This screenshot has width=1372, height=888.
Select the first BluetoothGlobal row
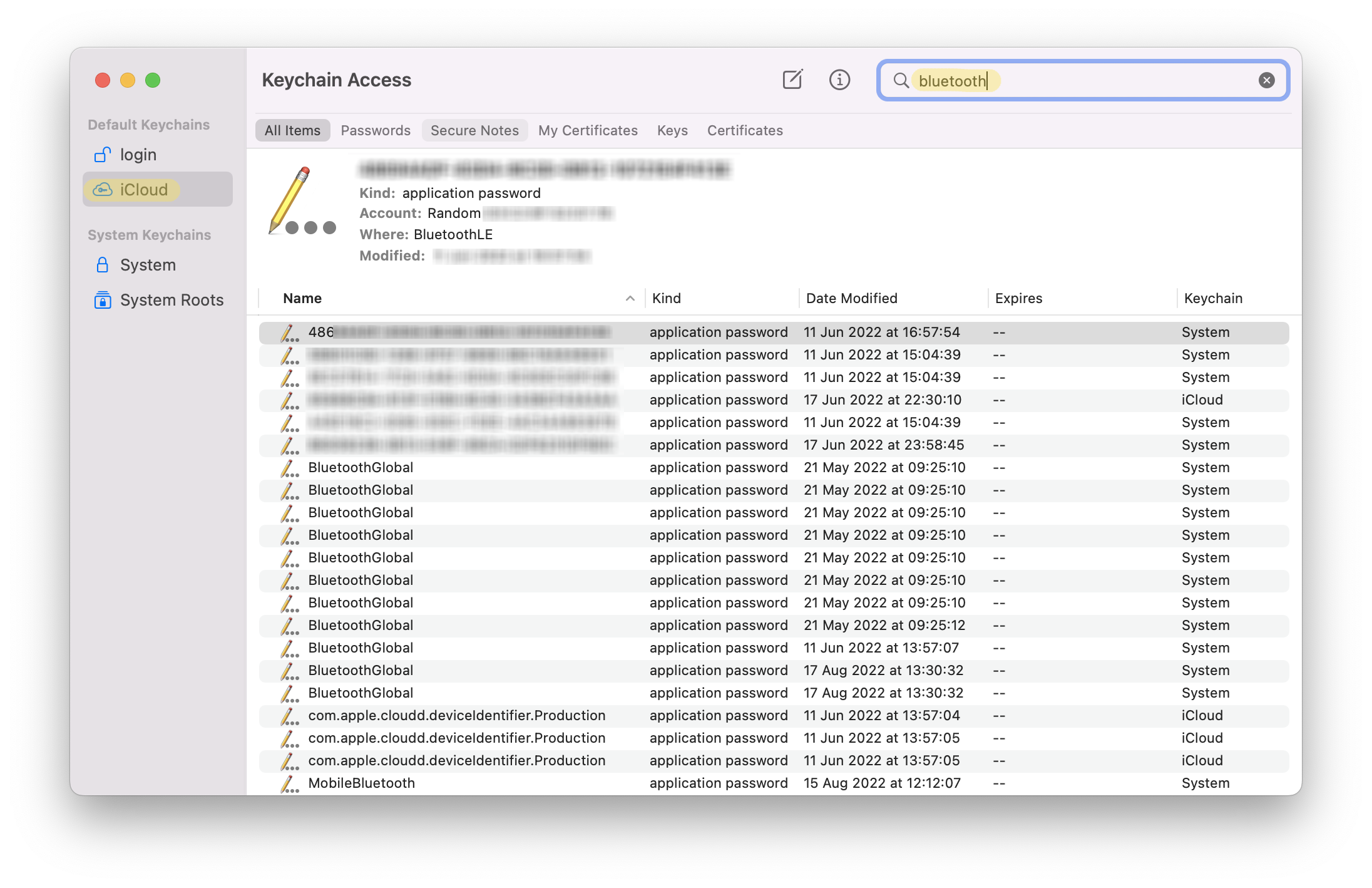point(361,467)
